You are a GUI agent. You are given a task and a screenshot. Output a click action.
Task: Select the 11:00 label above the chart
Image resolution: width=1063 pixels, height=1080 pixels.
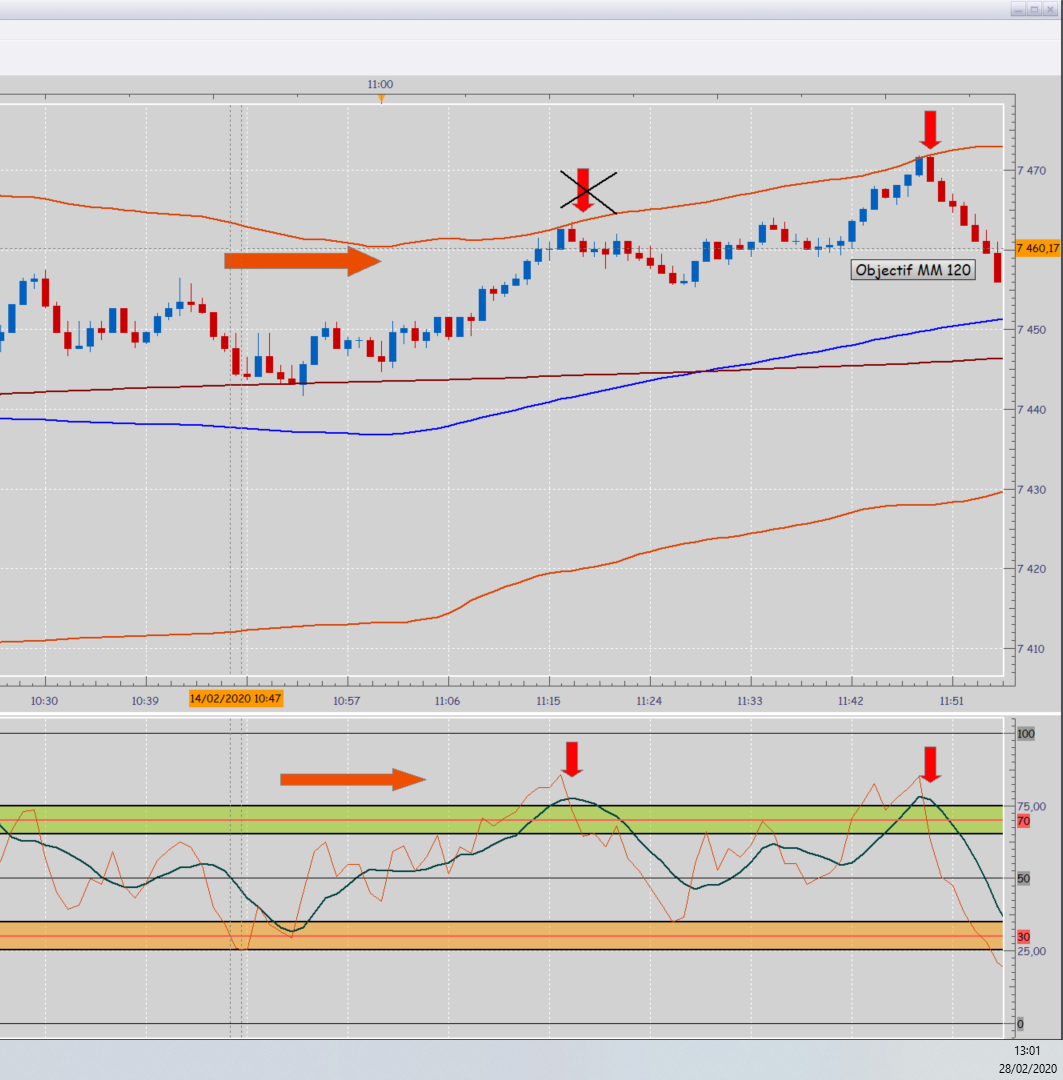(x=380, y=84)
